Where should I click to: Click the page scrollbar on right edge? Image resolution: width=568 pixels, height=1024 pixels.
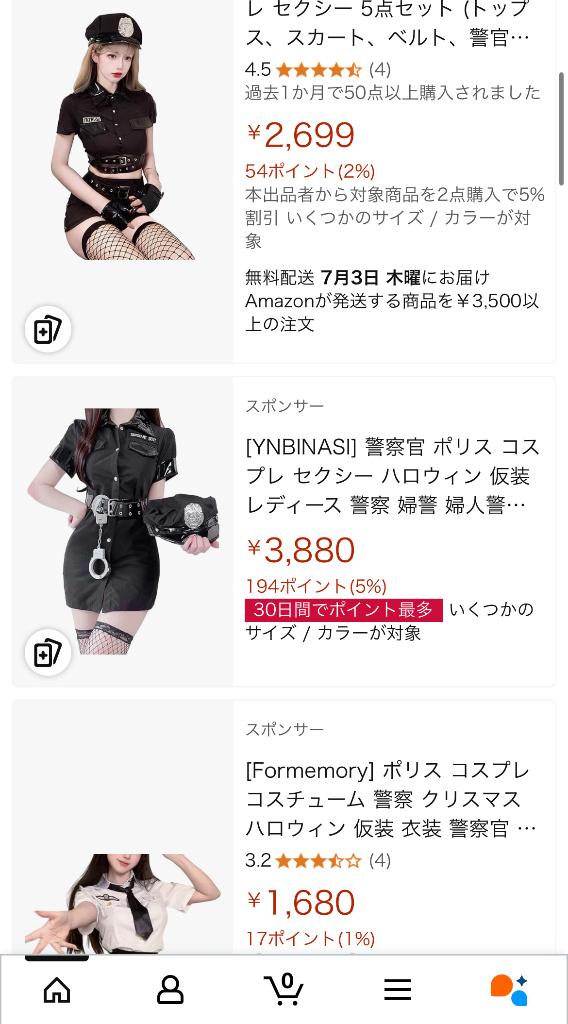click(561, 129)
